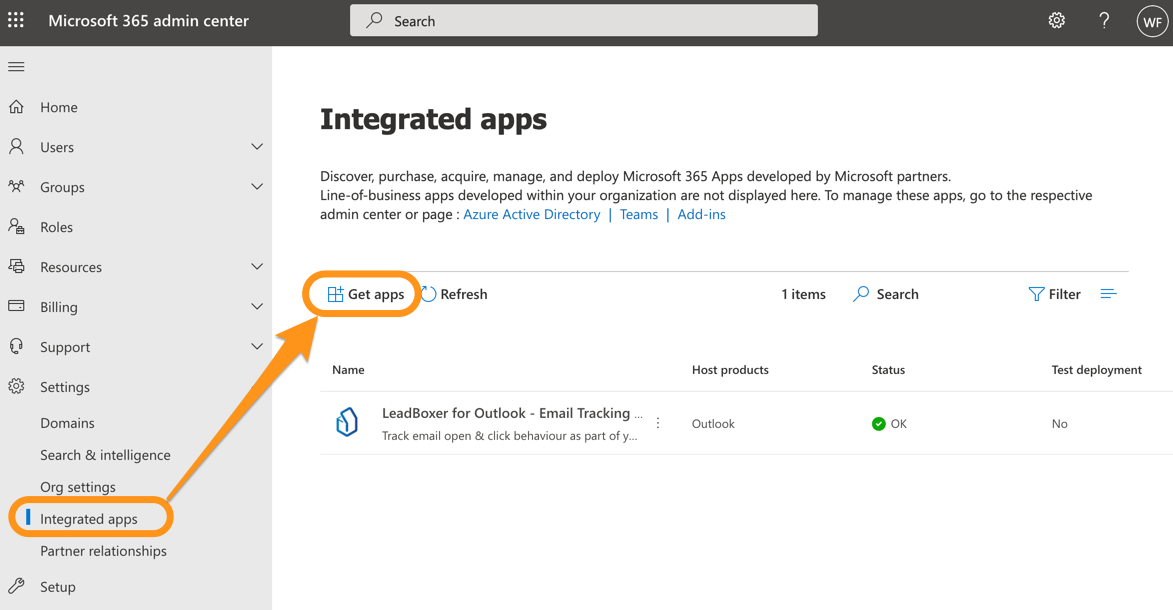The height and width of the screenshot is (610, 1173).
Task: Open LeadBoxer row more actions ellipsis
Action: pos(658,423)
